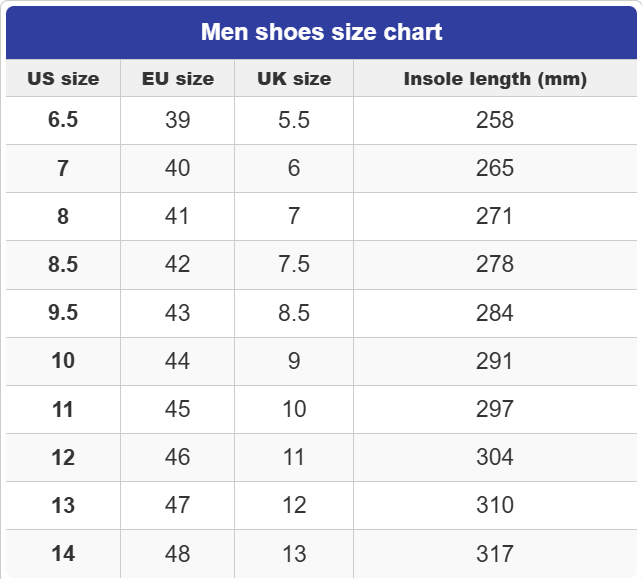Click US size 14 cell
The image size is (642, 579).
[x=63, y=553]
